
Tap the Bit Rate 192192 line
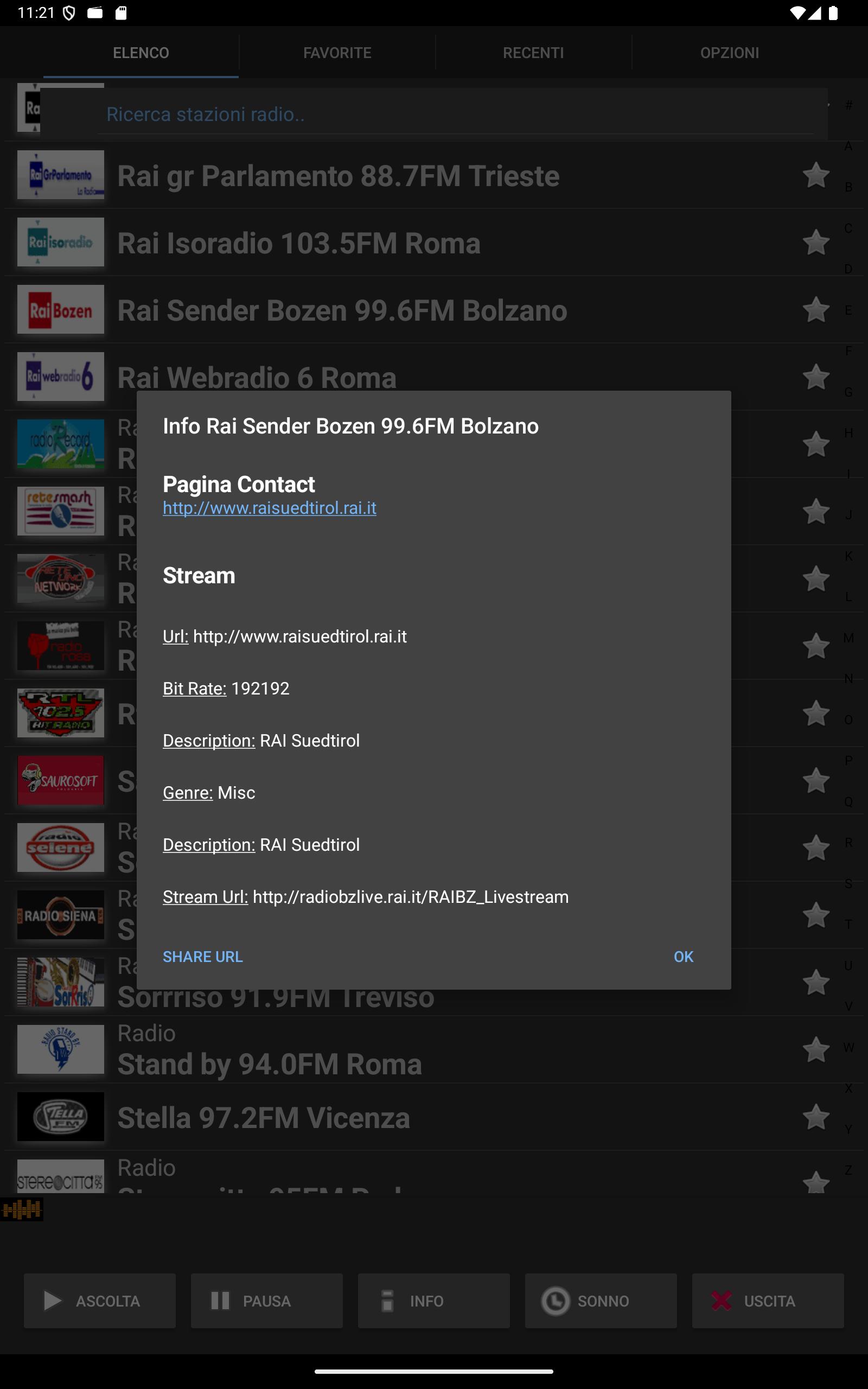pos(226,688)
